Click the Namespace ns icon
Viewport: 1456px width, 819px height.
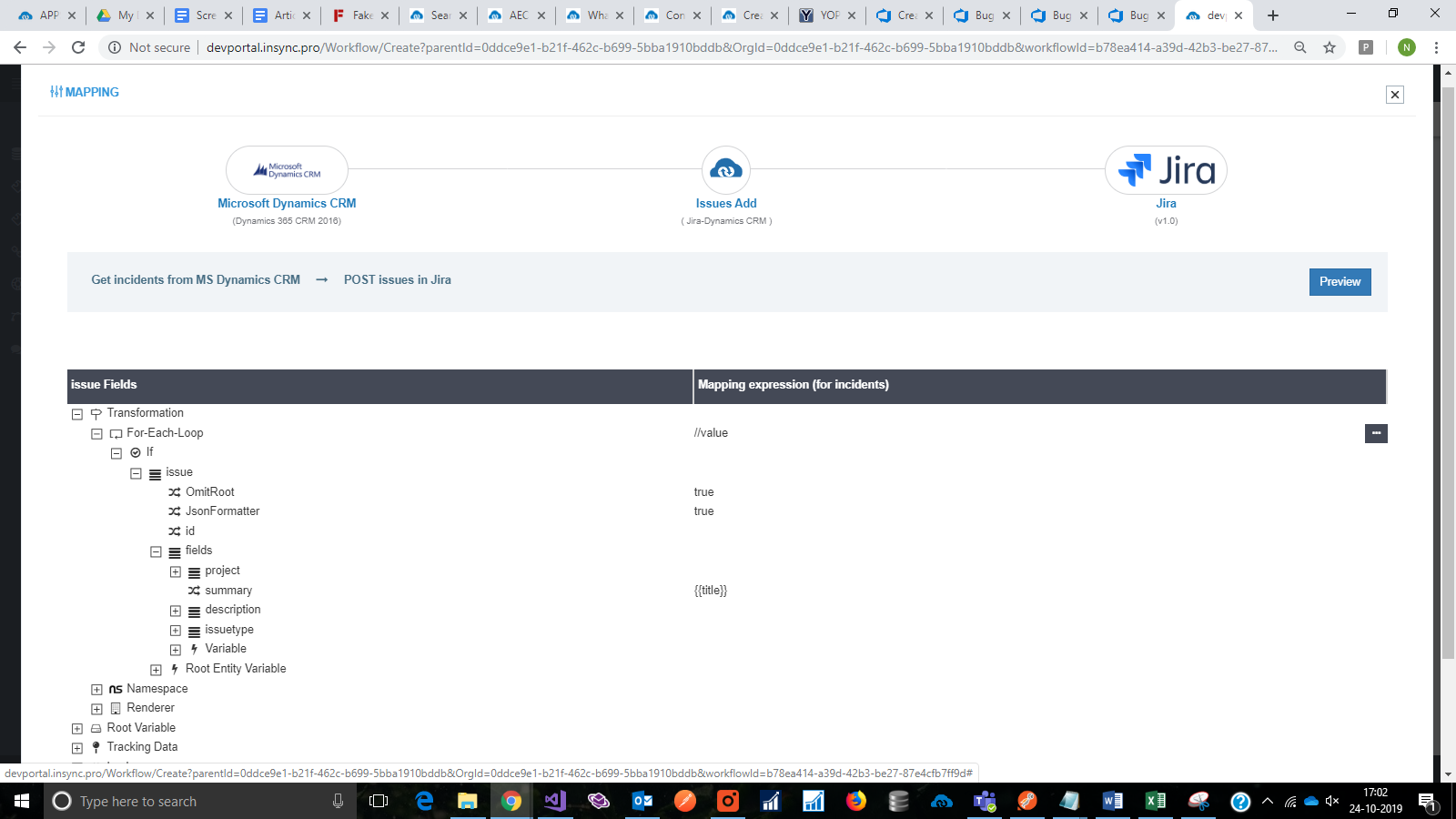(116, 690)
